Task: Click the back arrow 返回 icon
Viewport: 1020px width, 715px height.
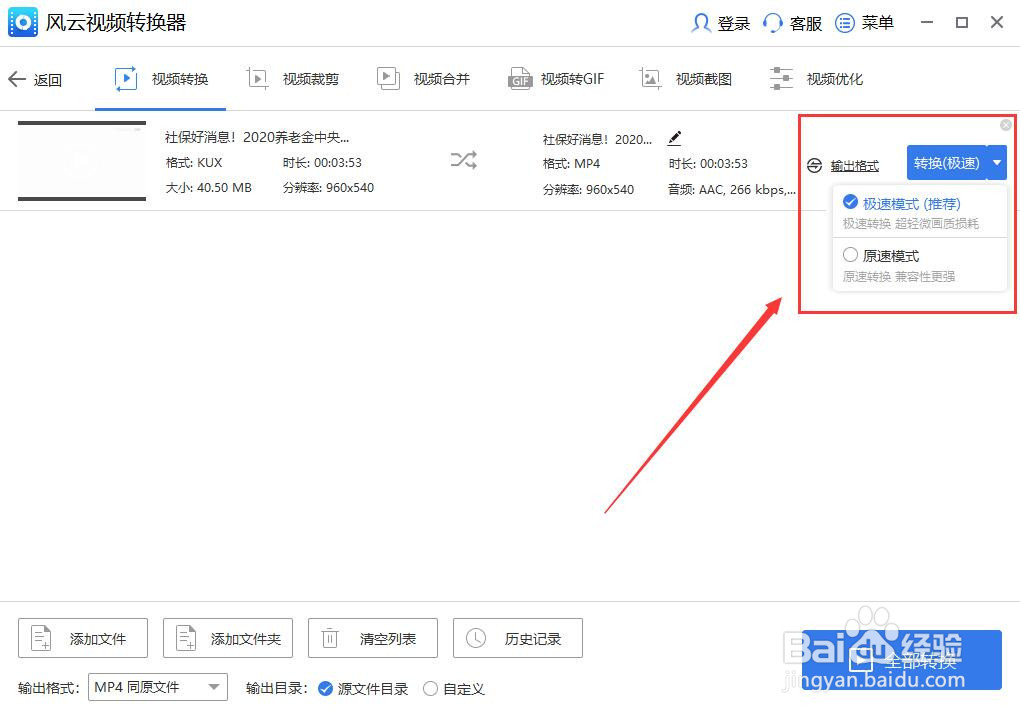Action: [x=18, y=80]
